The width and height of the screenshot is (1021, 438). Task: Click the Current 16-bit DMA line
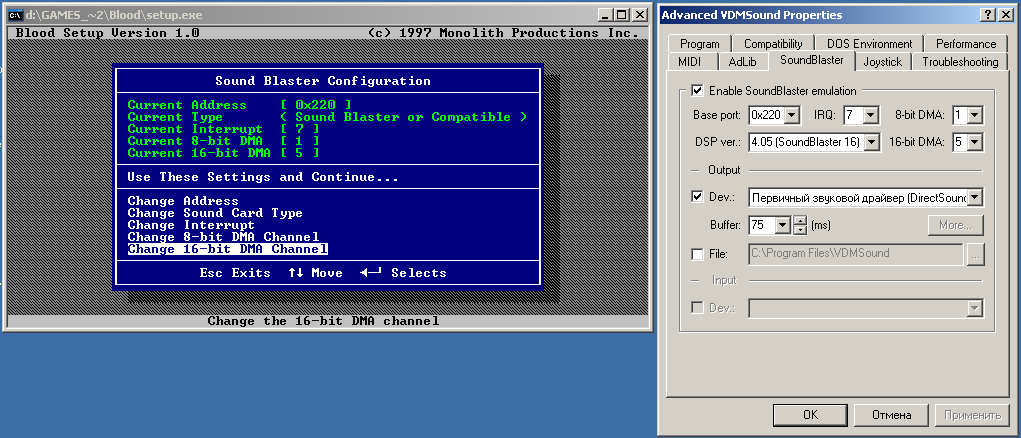point(223,153)
